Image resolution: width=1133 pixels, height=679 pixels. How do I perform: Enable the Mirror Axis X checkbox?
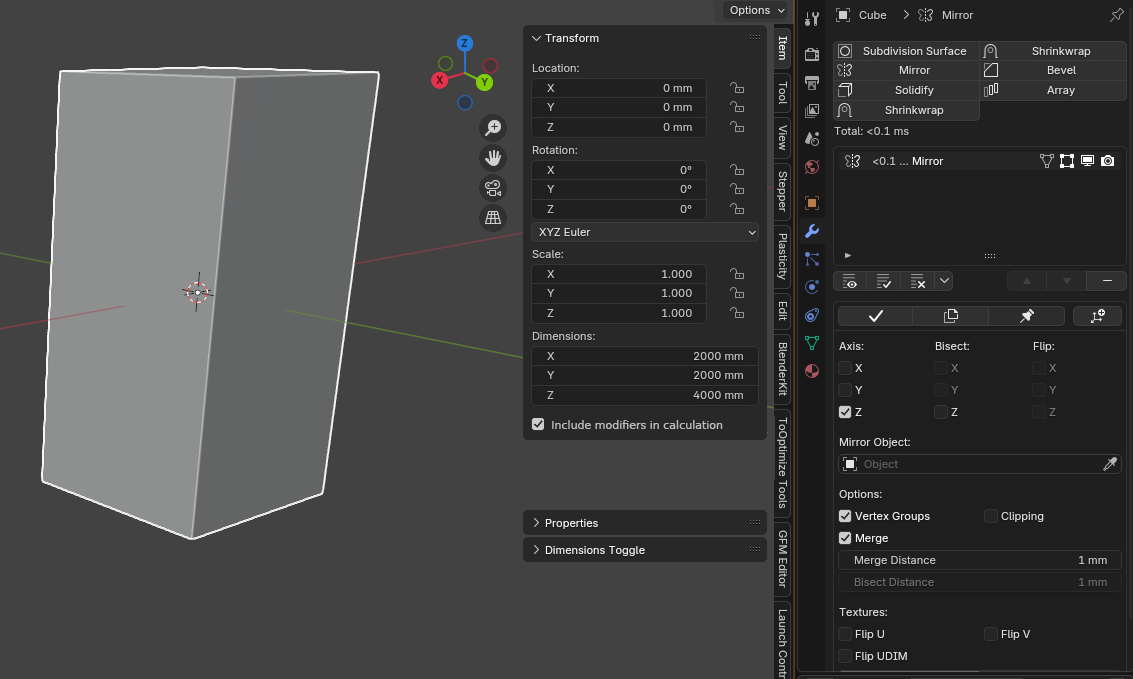pyautogui.click(x=845, y=368)
